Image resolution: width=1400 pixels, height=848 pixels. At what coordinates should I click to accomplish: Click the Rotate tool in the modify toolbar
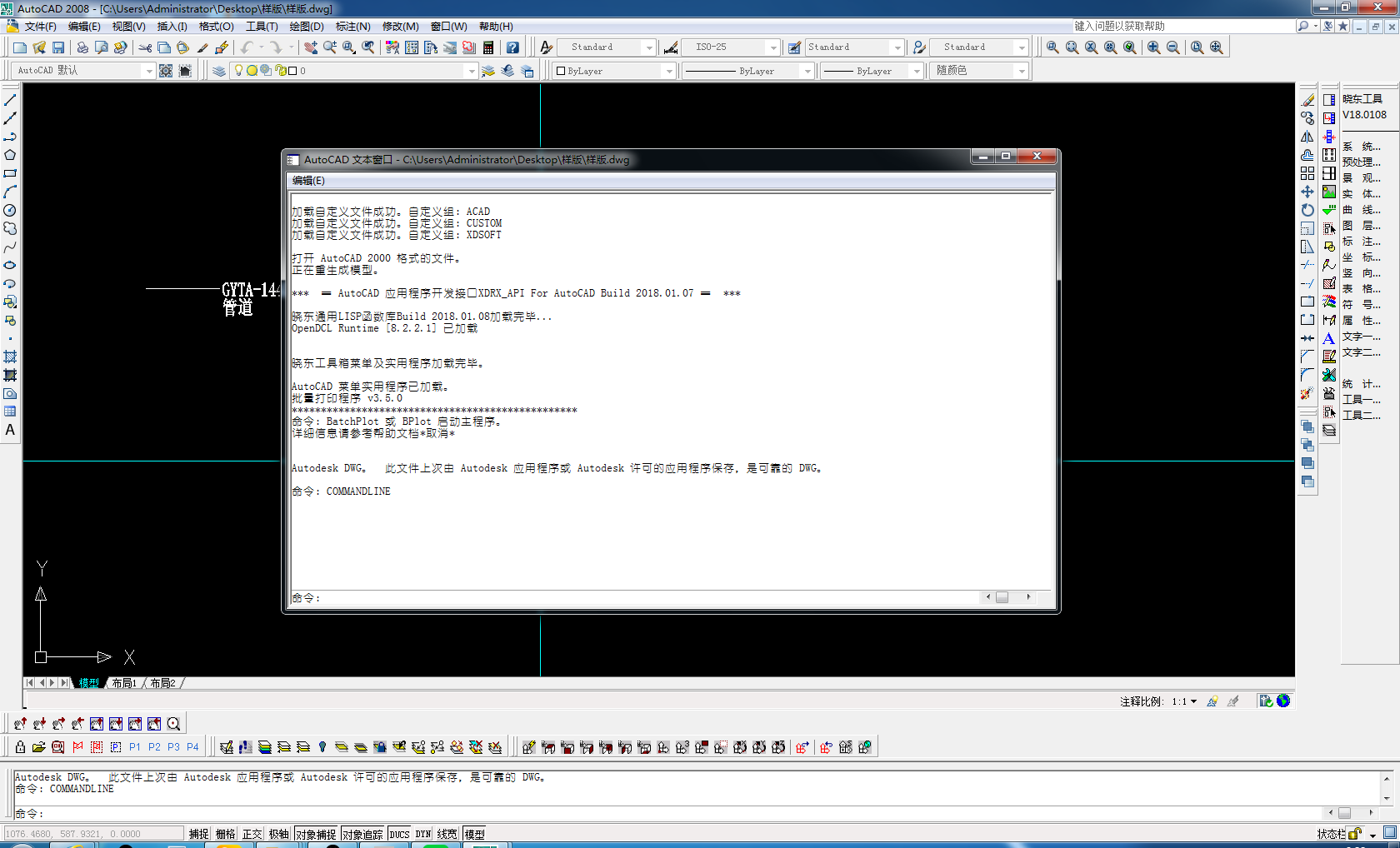[x=1307, y=210]
